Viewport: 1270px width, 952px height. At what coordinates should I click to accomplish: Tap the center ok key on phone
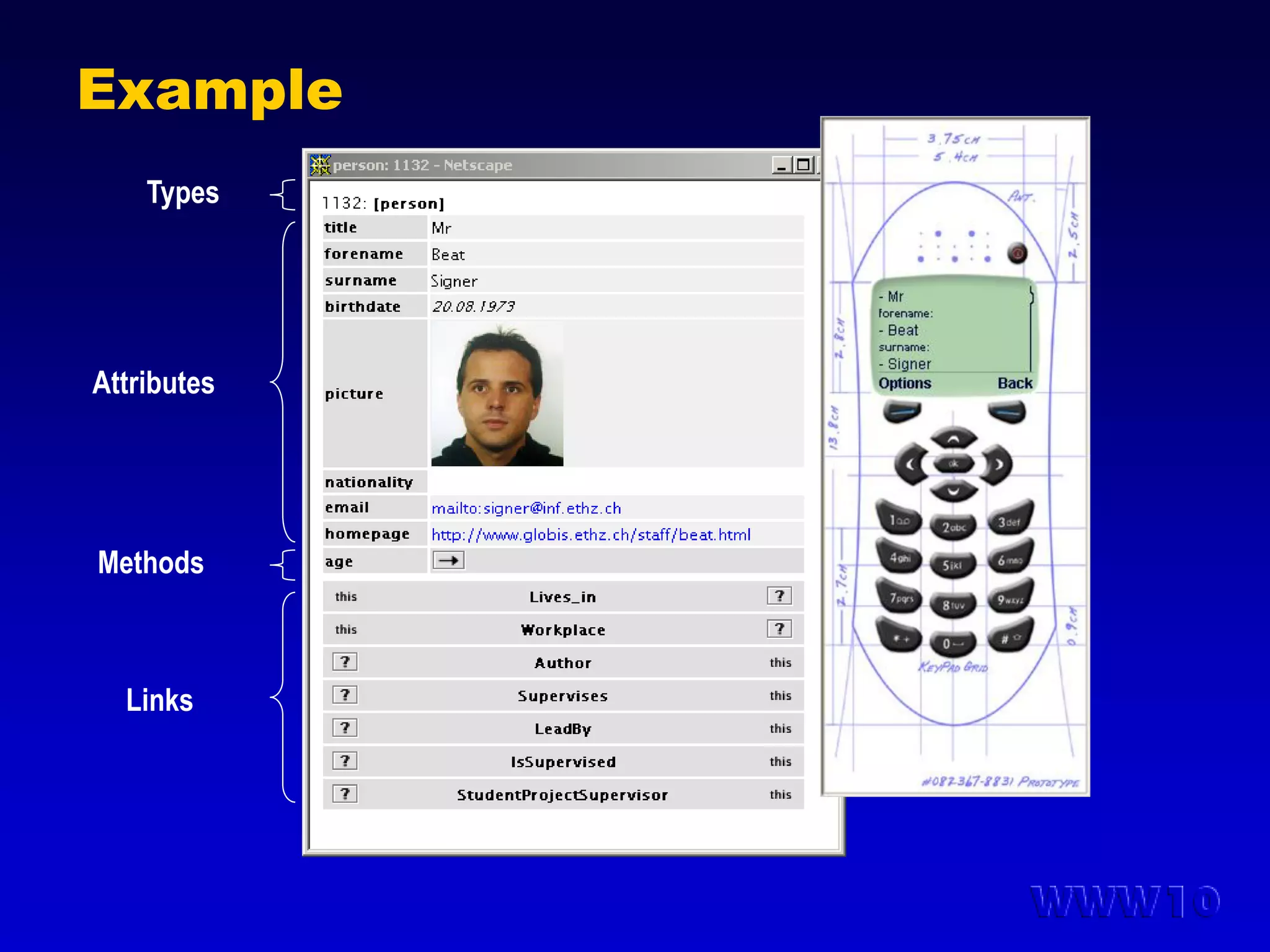point(954,464)
